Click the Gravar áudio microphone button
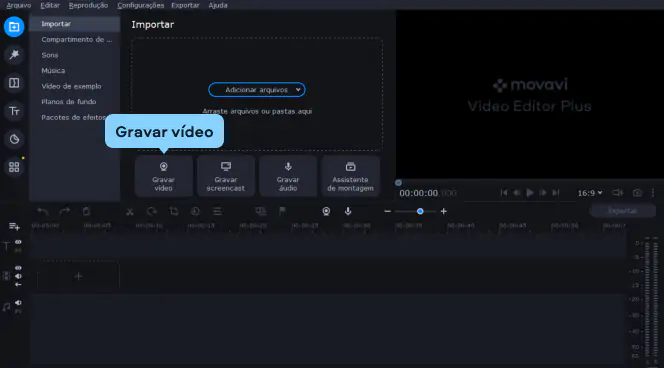The image size is (664, 368). click(288, 176)
